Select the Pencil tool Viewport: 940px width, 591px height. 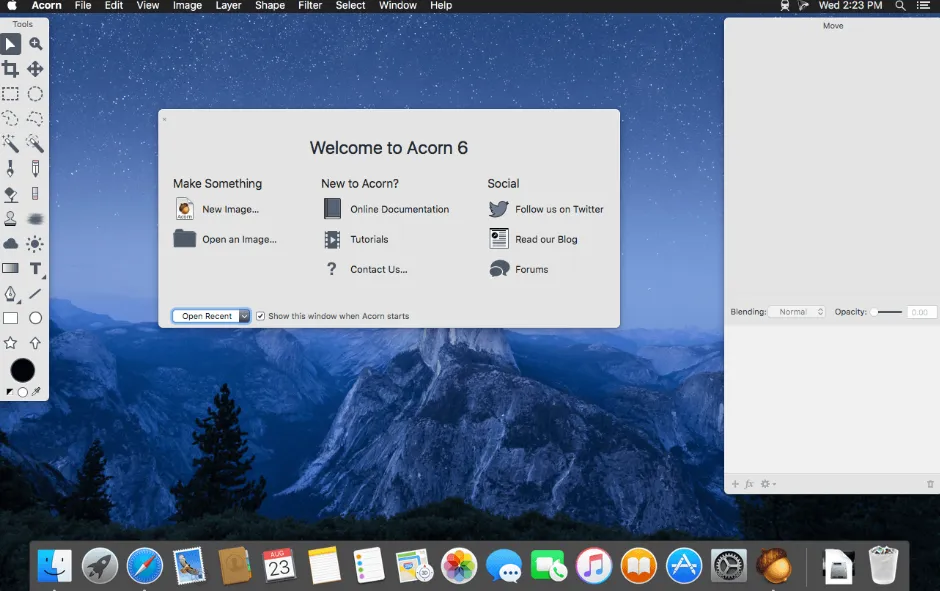coord(35,168)
